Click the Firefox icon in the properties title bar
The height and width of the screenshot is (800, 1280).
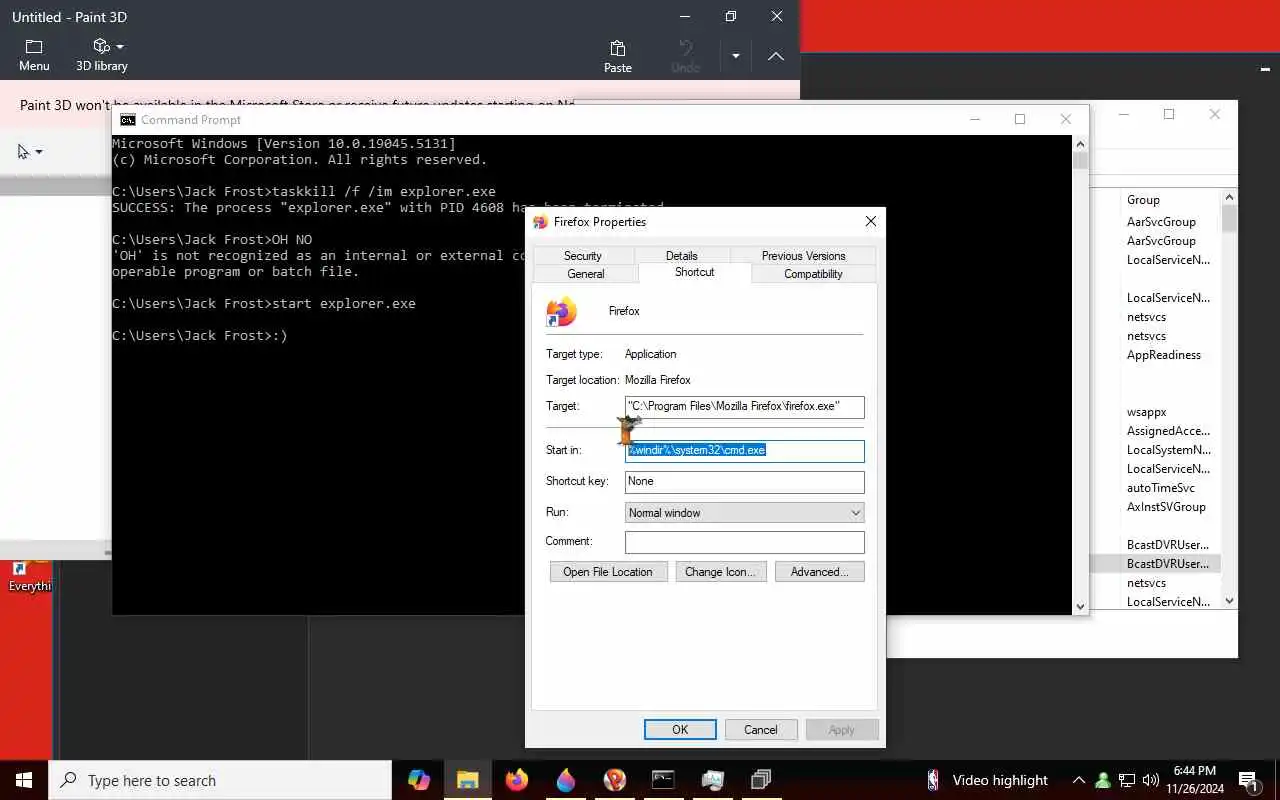point(541,222)
